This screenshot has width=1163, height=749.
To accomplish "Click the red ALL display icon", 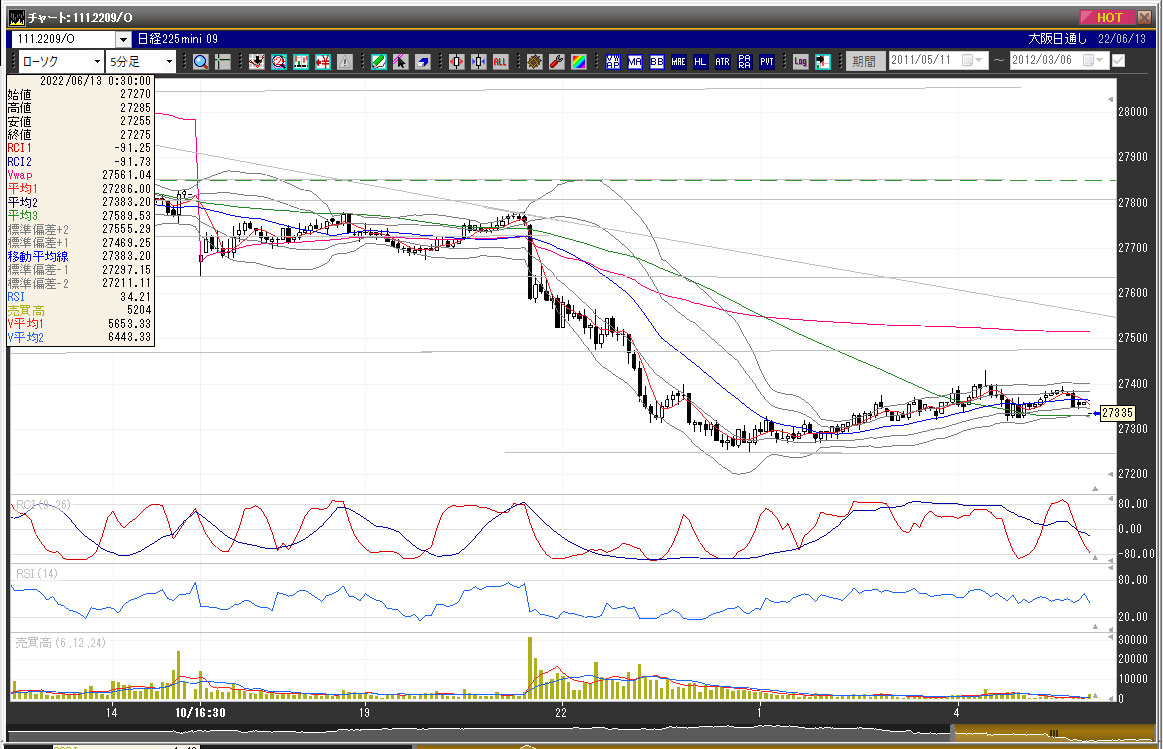I will click(x=500, y=62).
